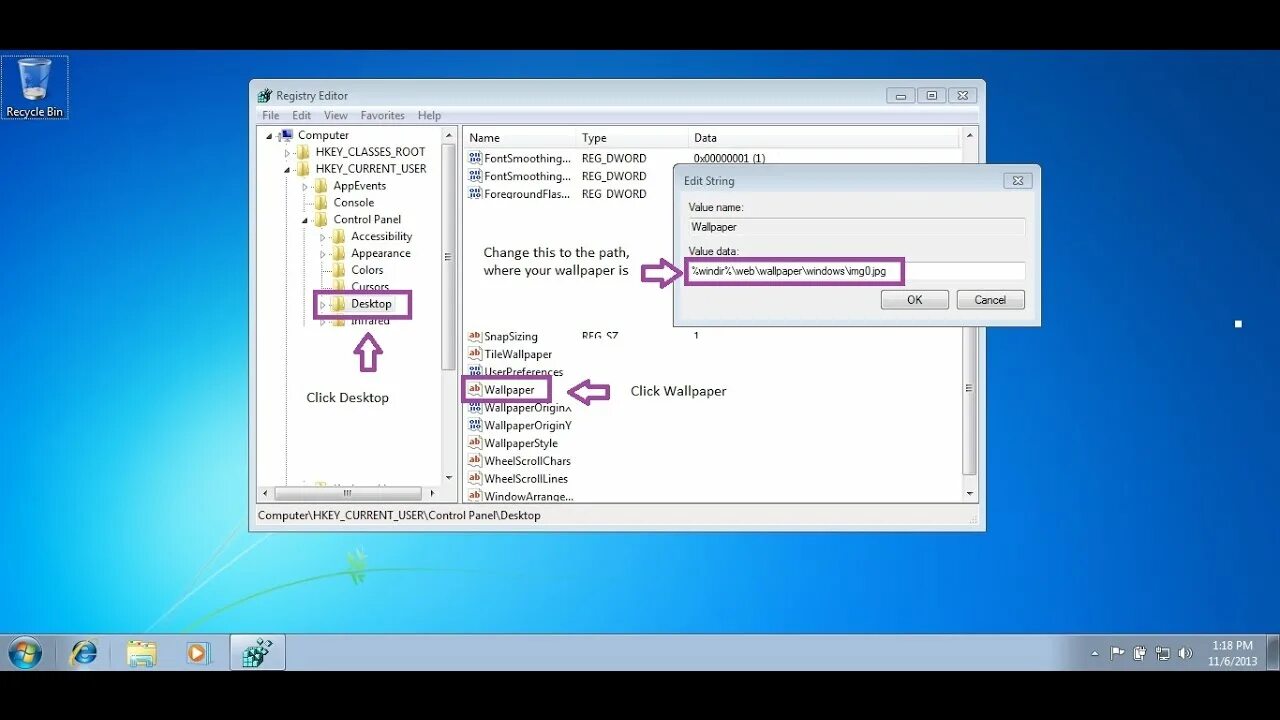The height and width of the screenshot is (720, 1280).
Task: Open Windows Media Player from the taskbar
Action: click(x=198, y=653)
